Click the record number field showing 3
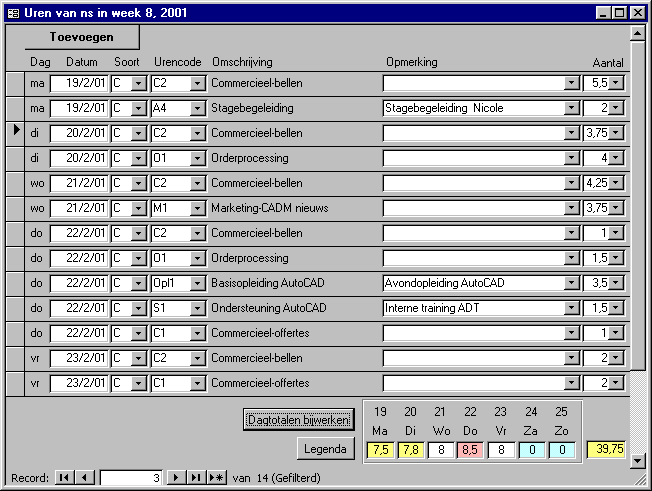652x491 pixels. [x=131, y=478]
